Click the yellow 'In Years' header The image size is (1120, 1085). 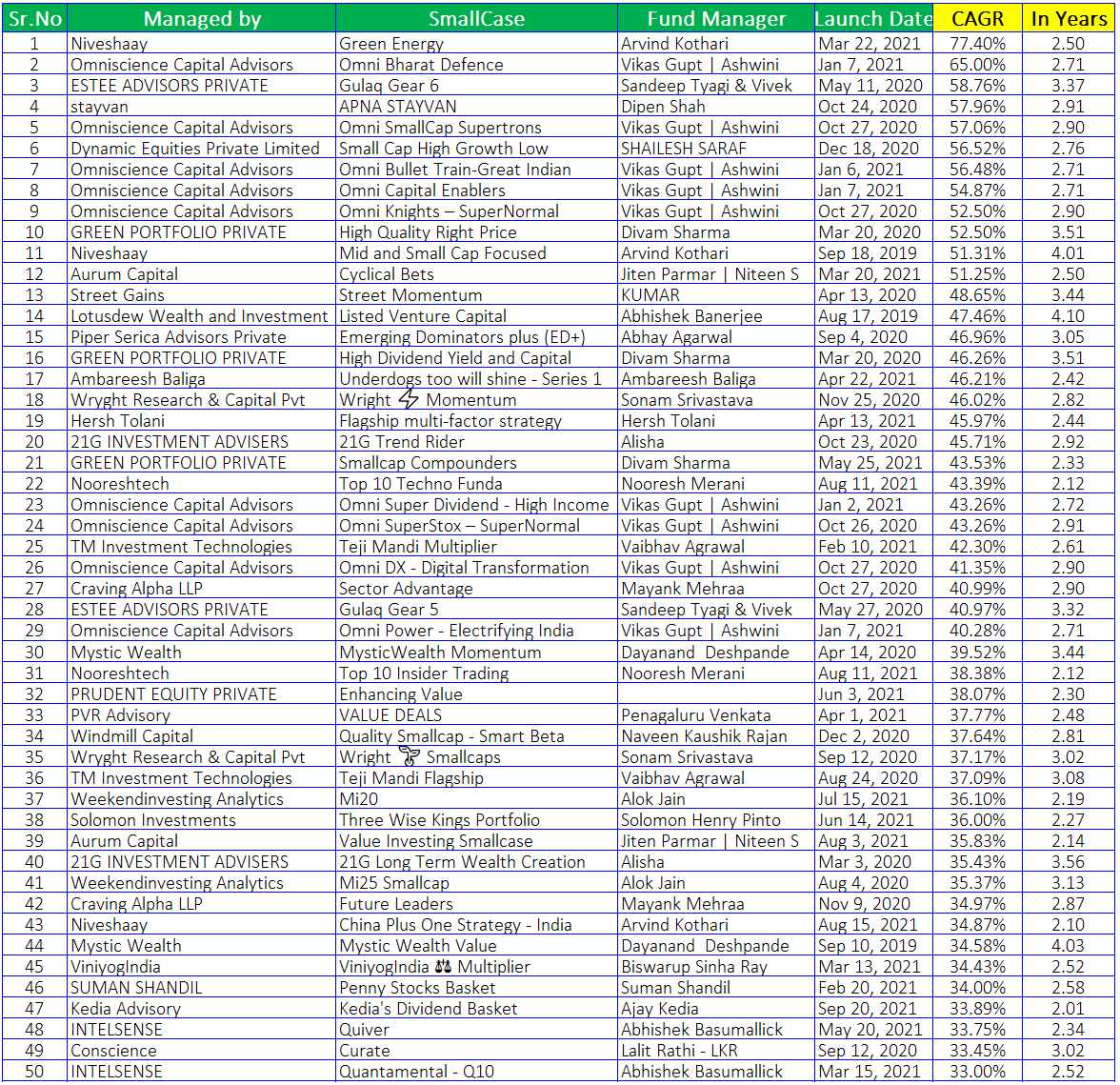[x=1068, y=18]
